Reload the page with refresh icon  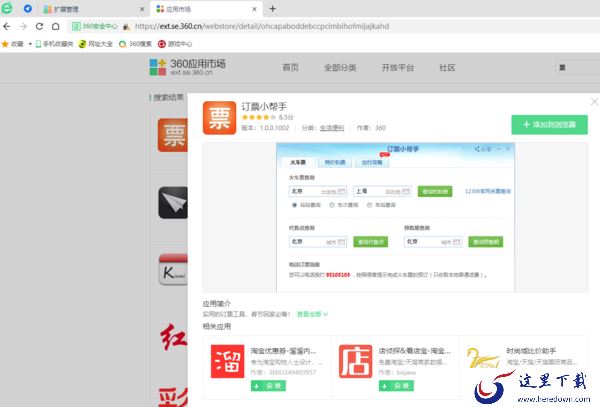coord(39,26)
